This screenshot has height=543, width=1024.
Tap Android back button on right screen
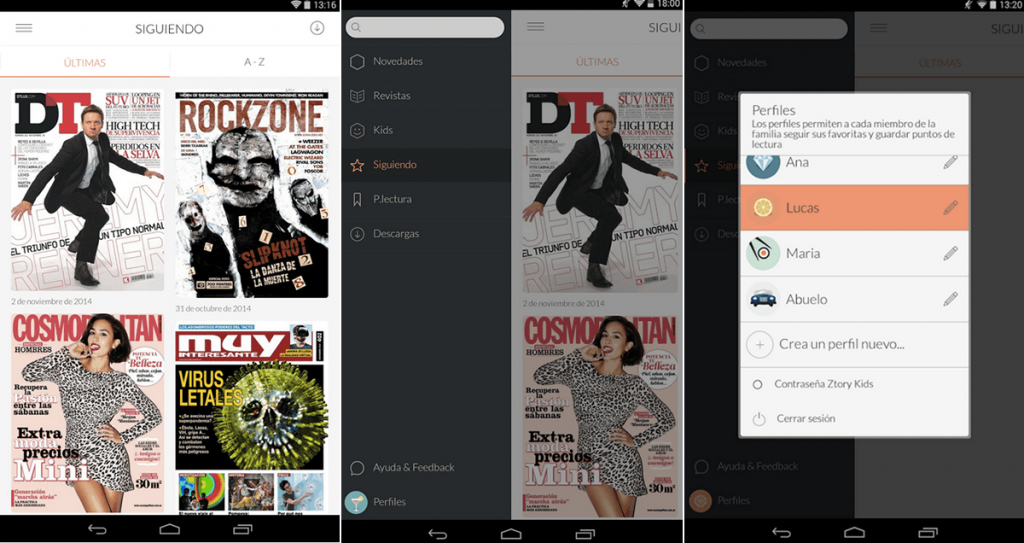click(x=781, y=533)
